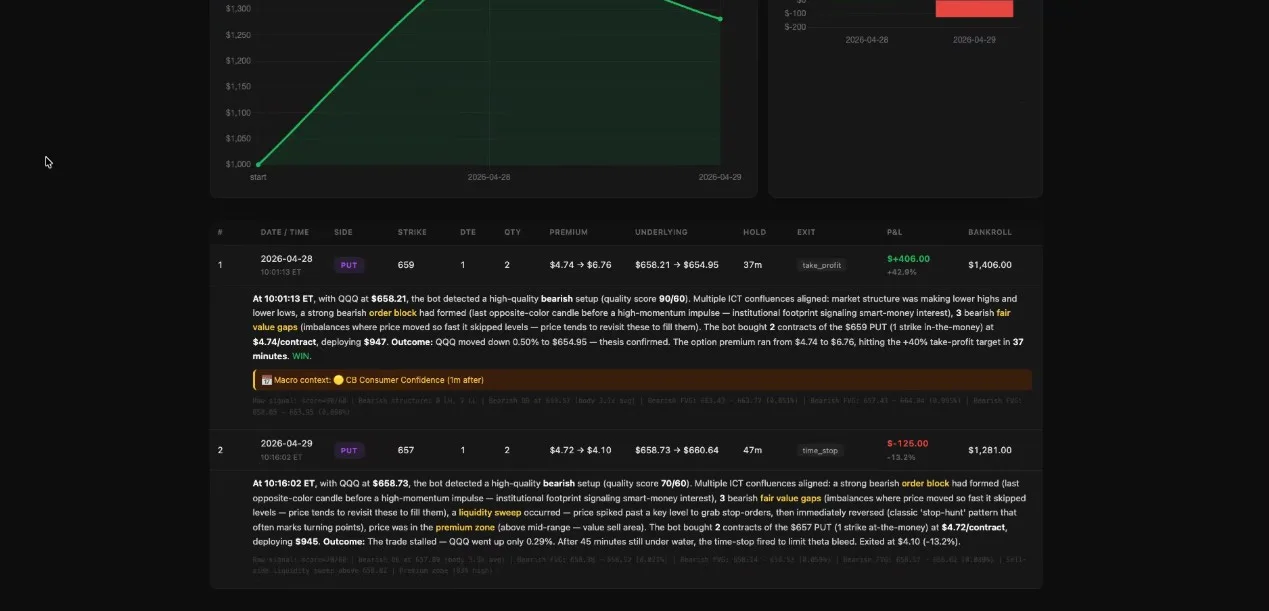Click trade date 2026-04-28 in table
1269x611 pixels.
[286, 258]
